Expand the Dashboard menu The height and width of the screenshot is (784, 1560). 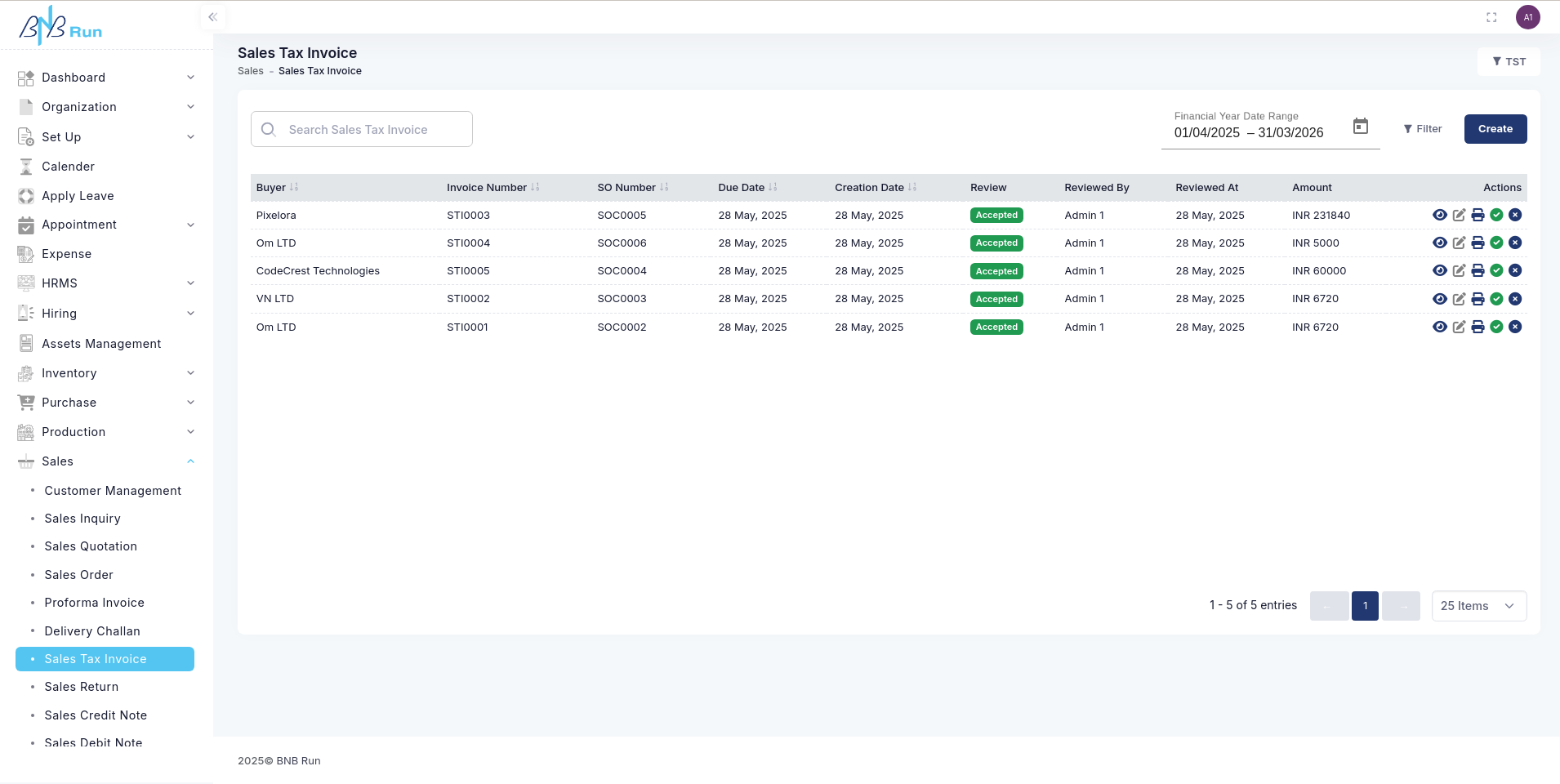[106, 78]
